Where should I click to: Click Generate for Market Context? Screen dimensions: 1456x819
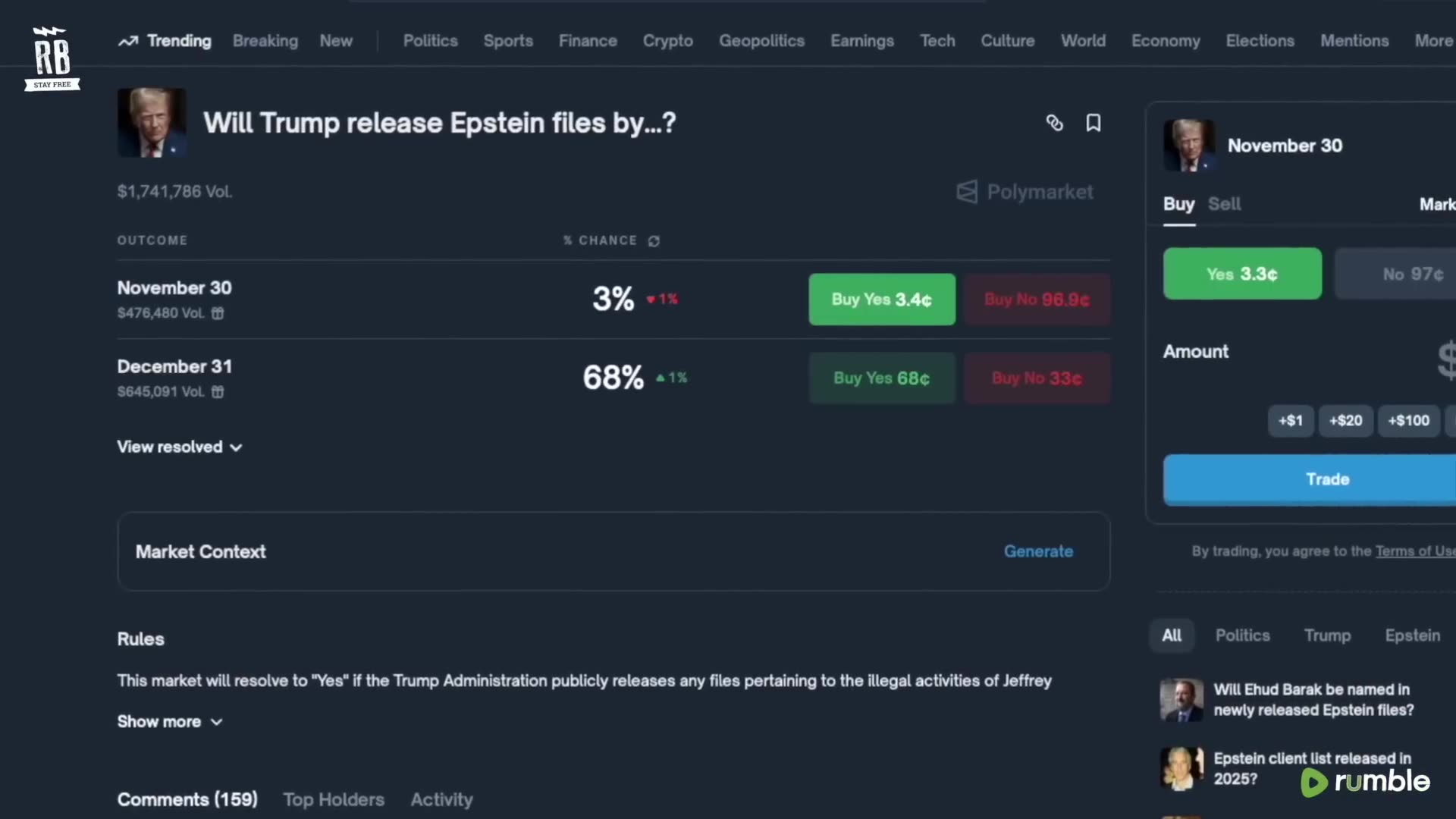point(1038,551)
